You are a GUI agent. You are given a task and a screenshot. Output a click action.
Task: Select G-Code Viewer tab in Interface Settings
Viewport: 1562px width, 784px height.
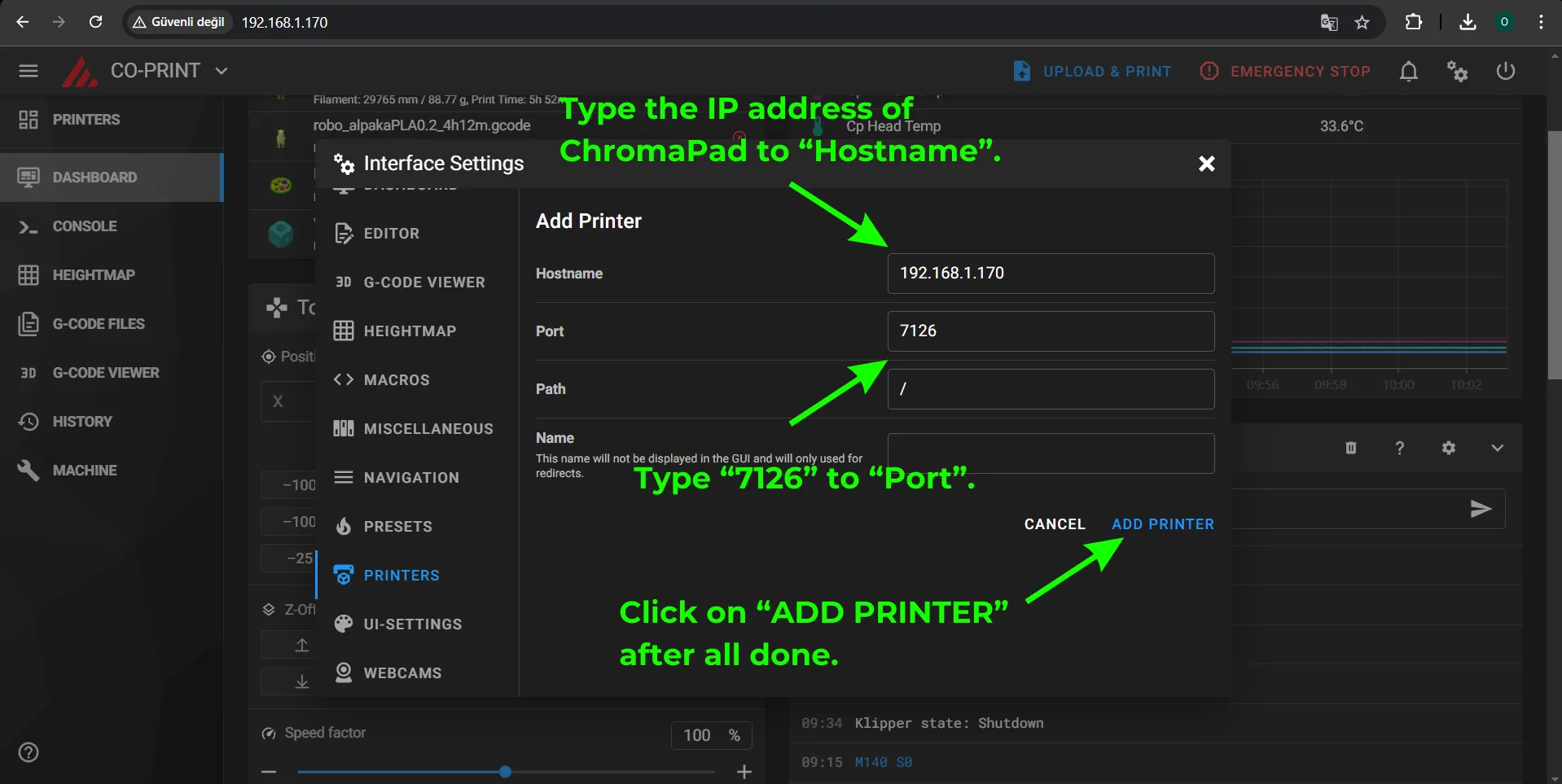(x=417, y=283)
